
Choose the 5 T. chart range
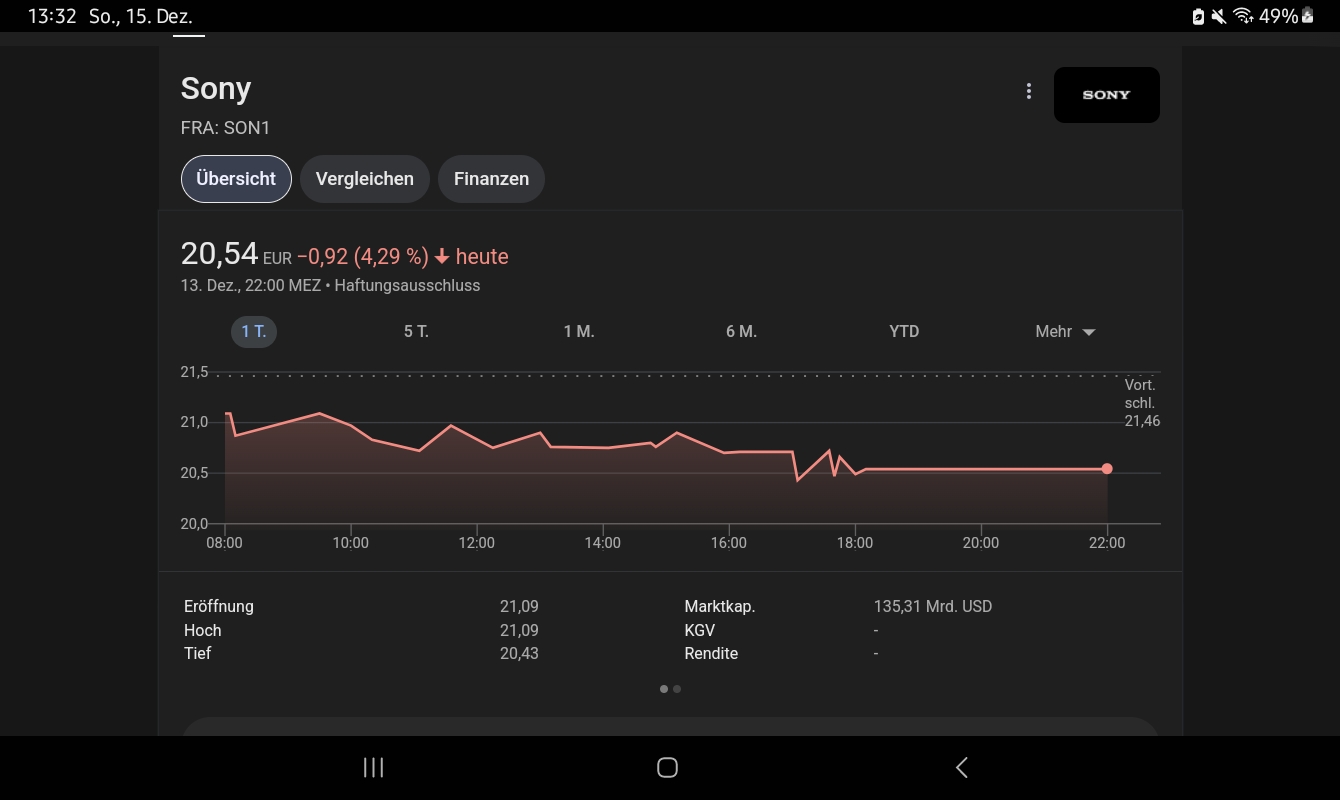(416, 331)
